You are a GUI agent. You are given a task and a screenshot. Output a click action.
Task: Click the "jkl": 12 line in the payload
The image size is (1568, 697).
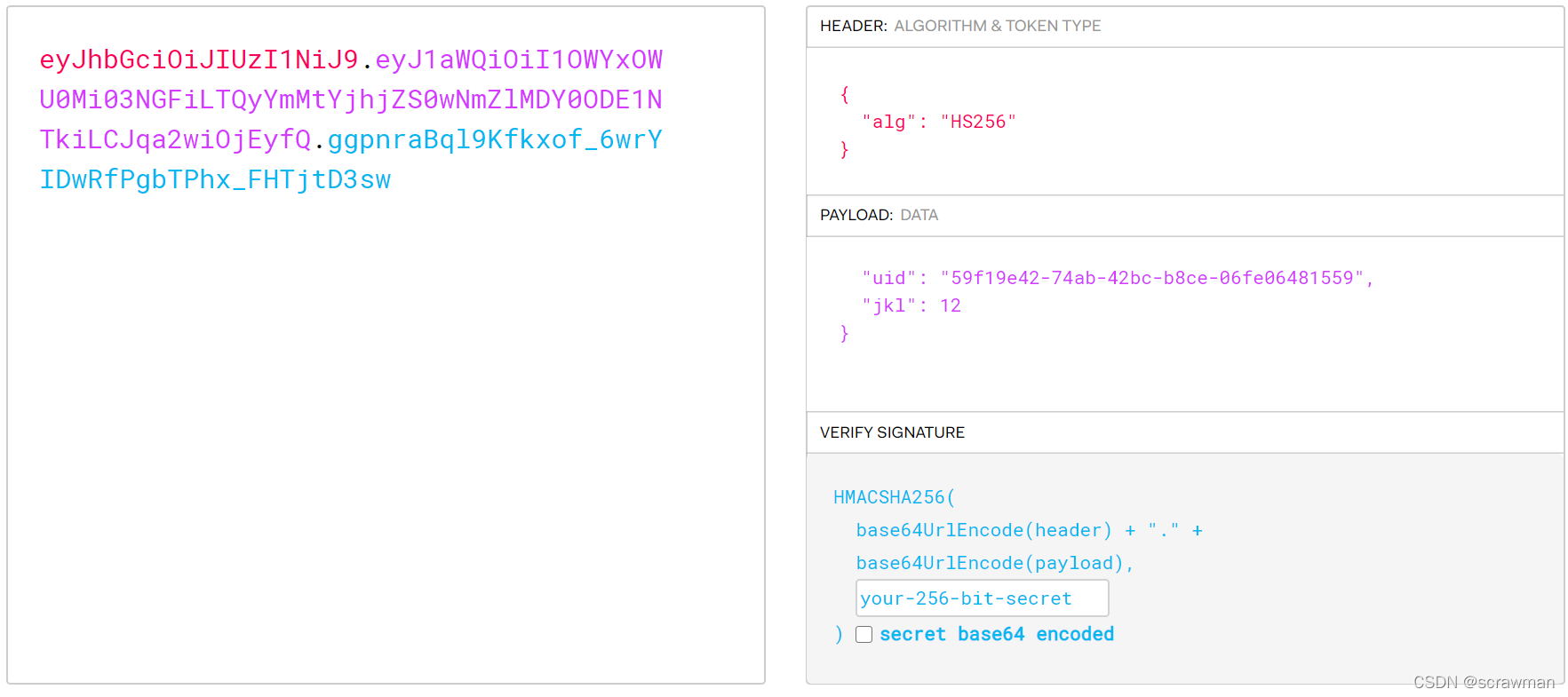click(911, 305)
